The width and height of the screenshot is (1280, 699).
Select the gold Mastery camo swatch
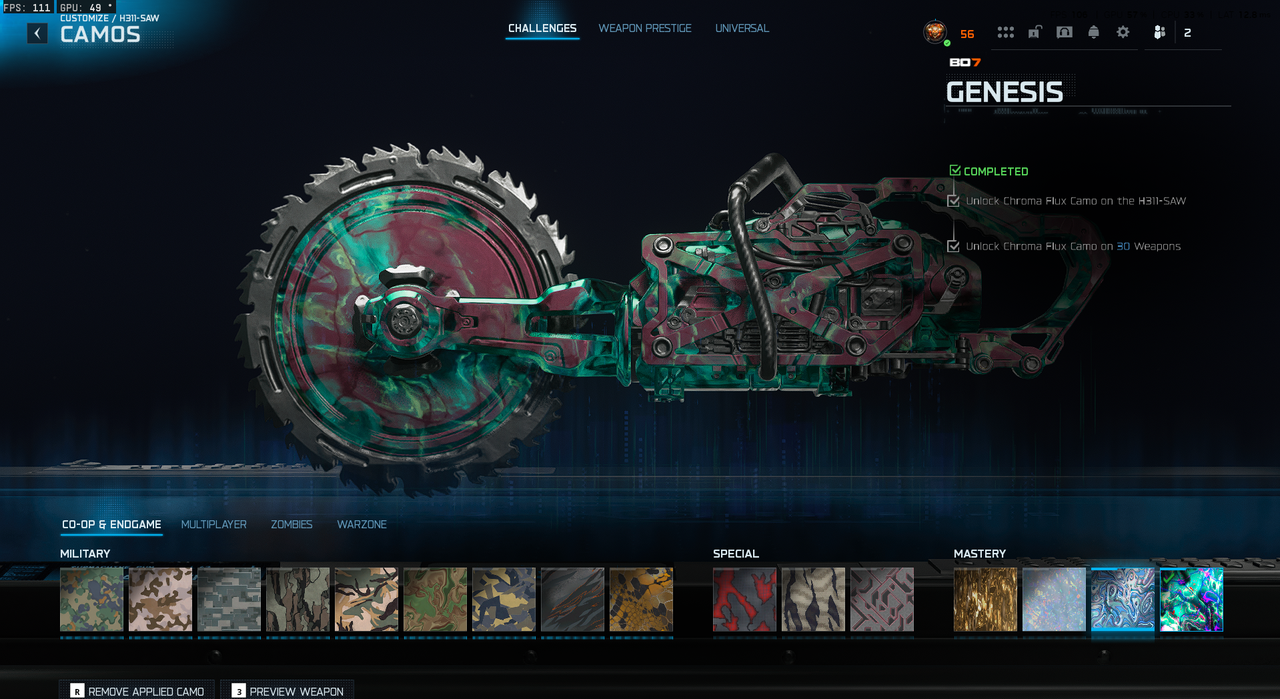pyautogui.click(x=985, y=600)
